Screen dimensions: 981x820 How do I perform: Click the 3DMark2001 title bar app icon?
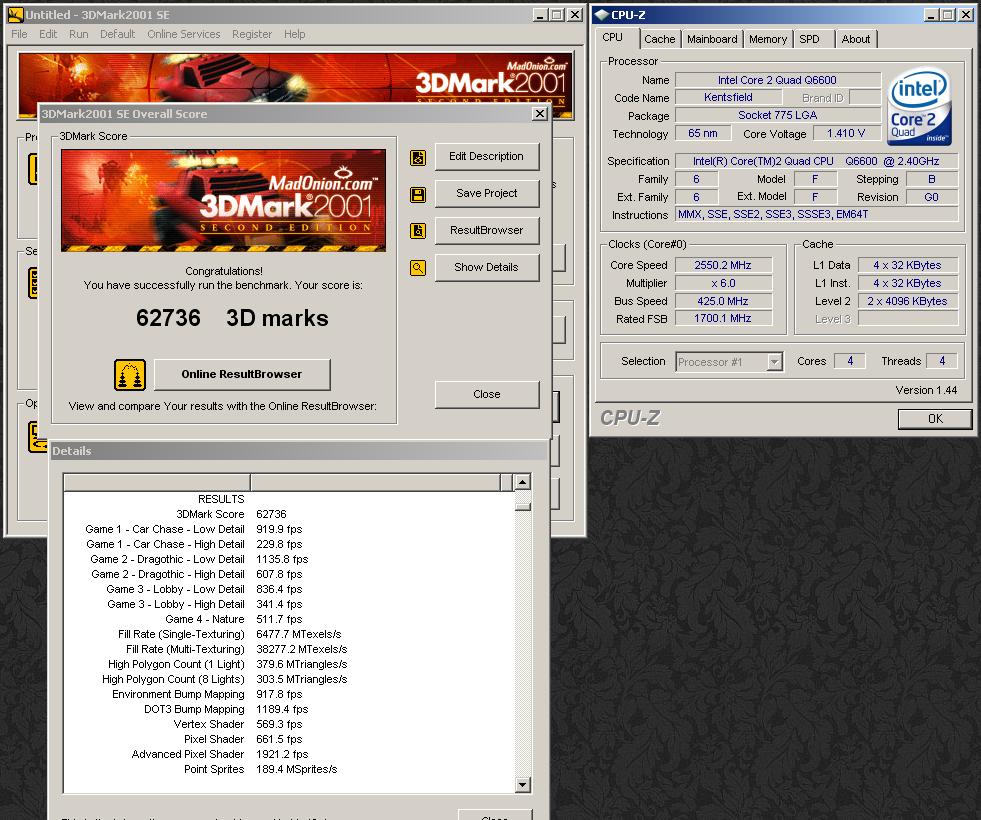(x=15, y=14)
